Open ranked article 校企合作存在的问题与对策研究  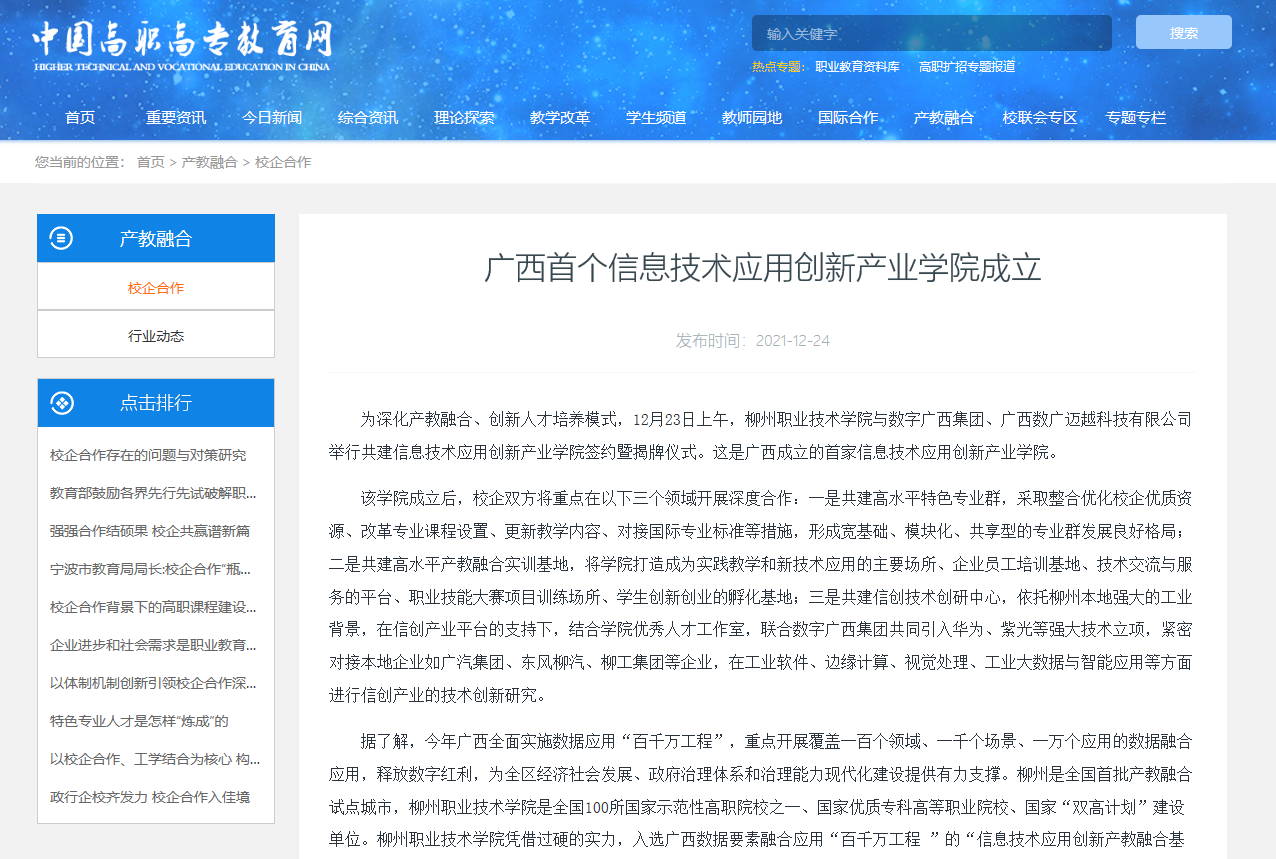pyautogui.click(x=148, y=455)
